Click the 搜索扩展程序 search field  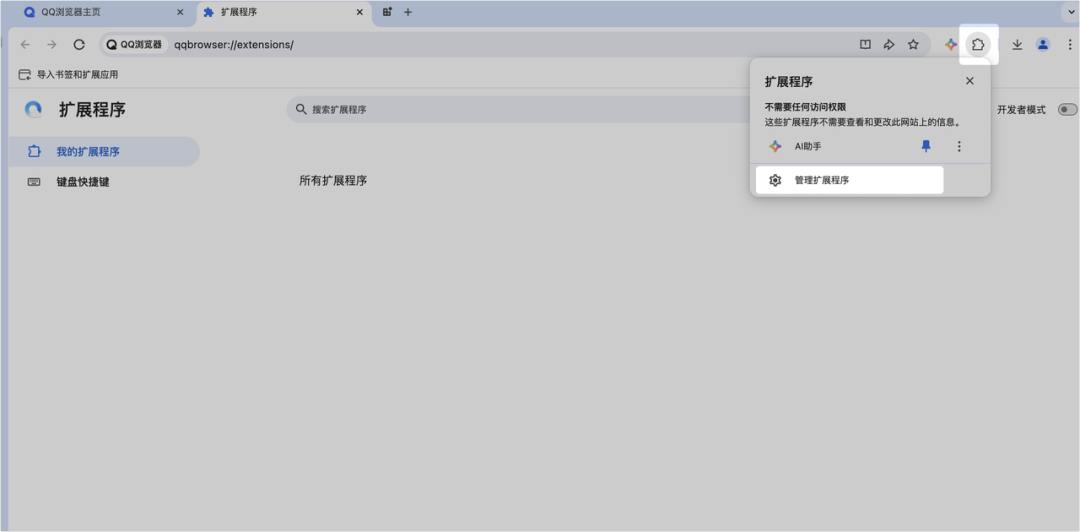click(x=517, y=110)
